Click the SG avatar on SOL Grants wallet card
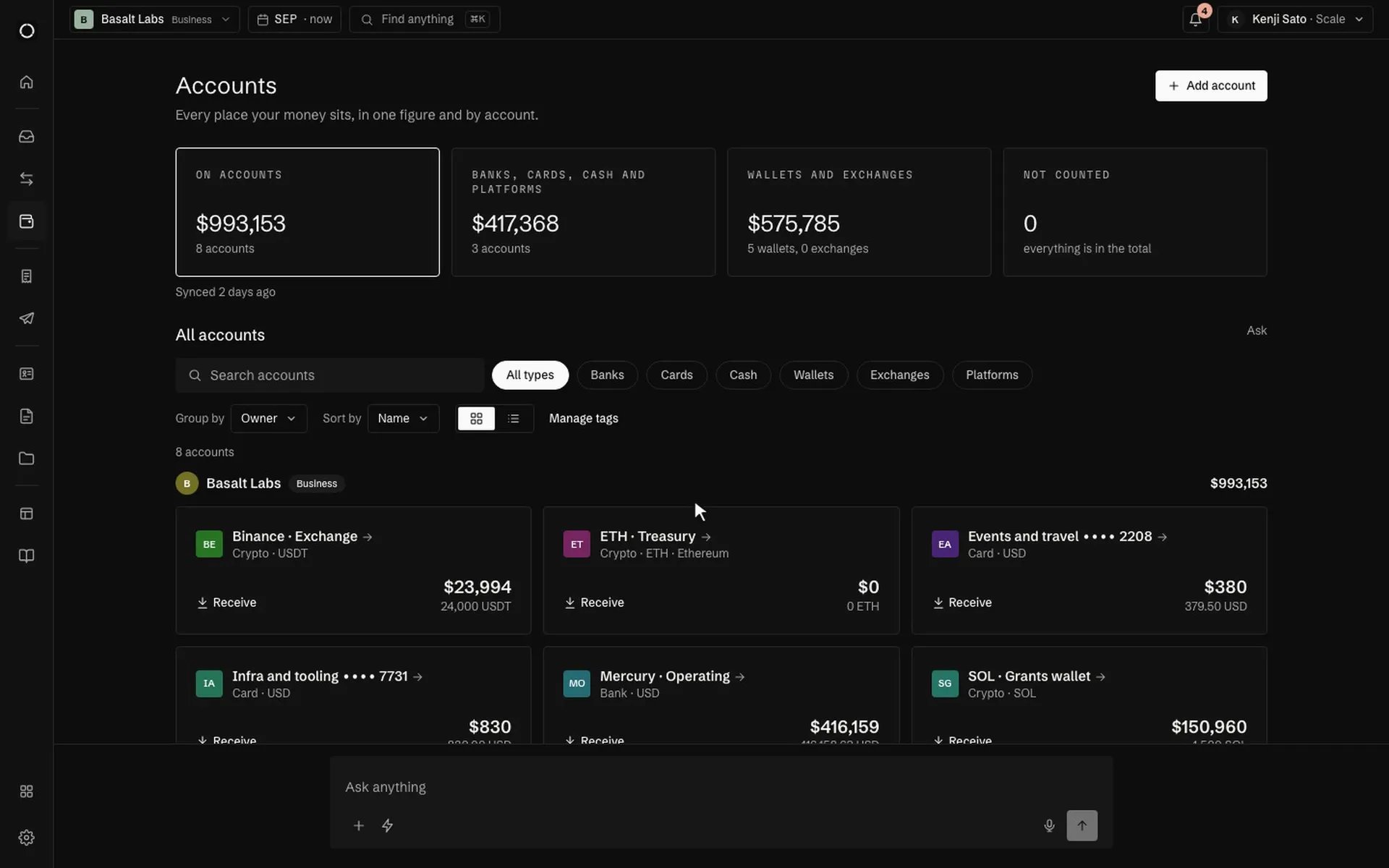Screen dimensions: 1389x868 [945, 684]
